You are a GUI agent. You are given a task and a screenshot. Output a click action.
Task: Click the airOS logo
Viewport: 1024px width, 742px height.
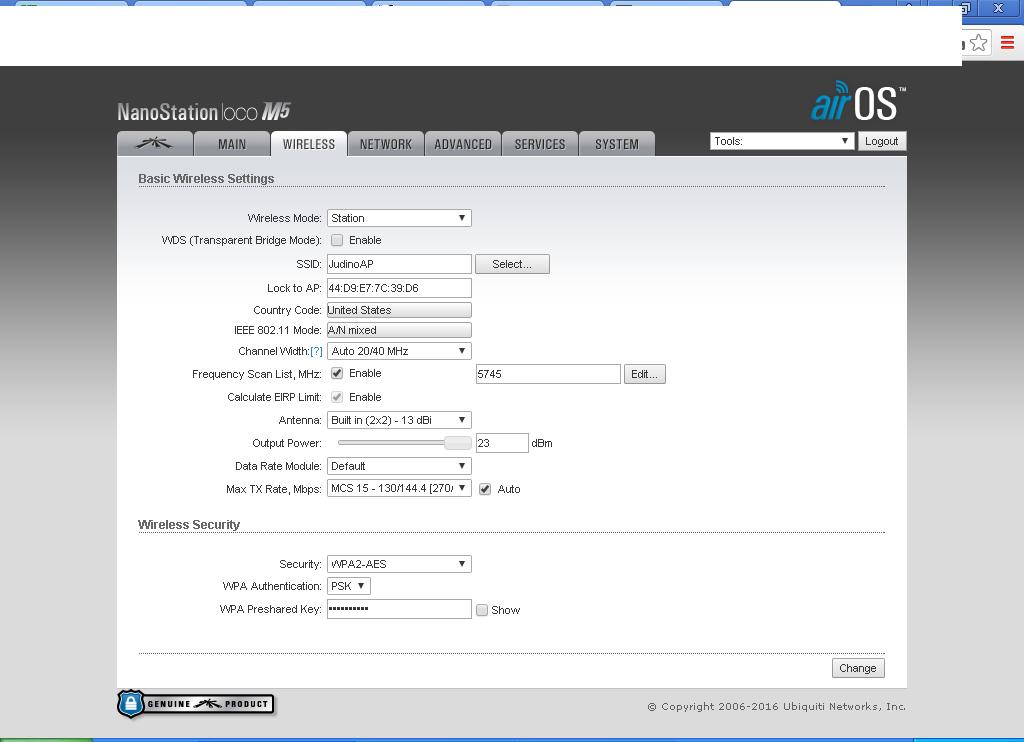(x=858, y=102)
